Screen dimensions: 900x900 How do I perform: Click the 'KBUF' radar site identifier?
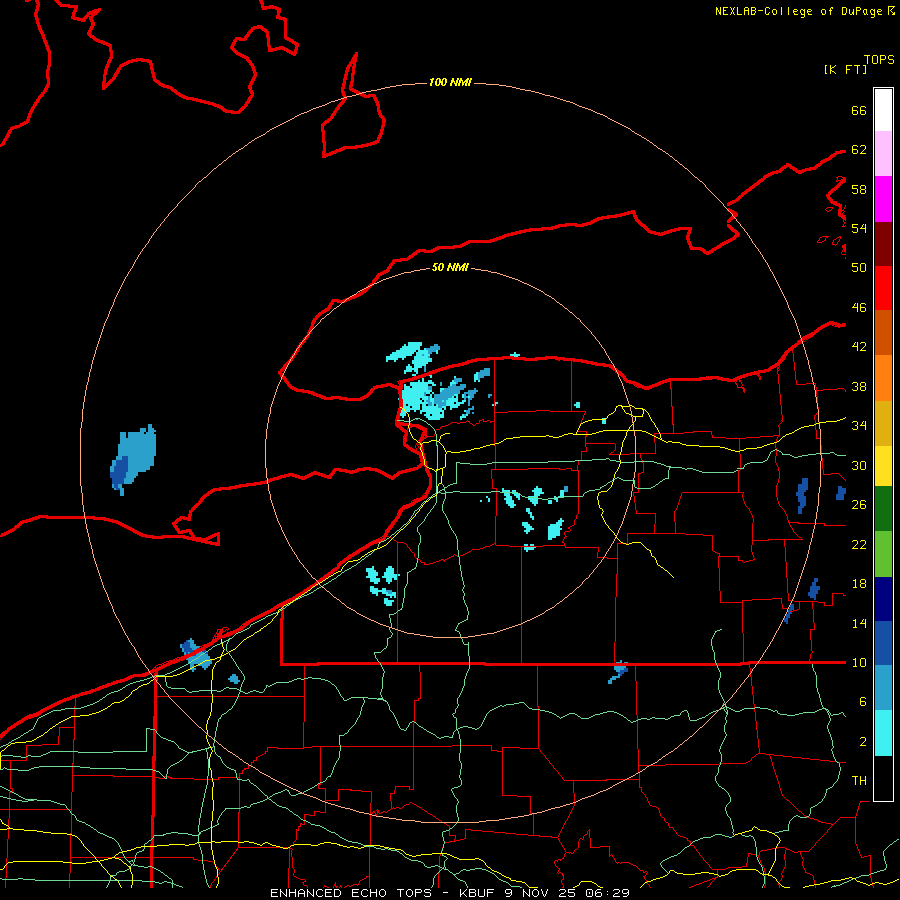click(477, 893)
